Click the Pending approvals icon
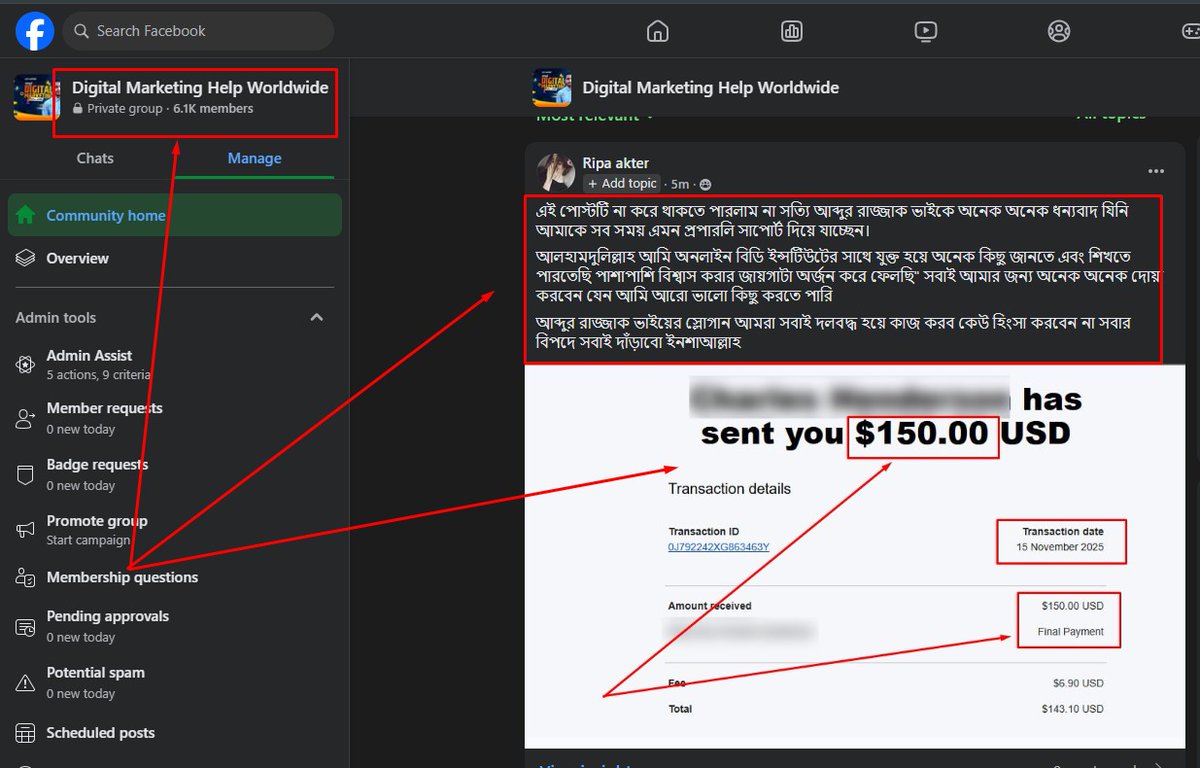Viewport: 1200px width, 768px height. click(x=26, y=627)
